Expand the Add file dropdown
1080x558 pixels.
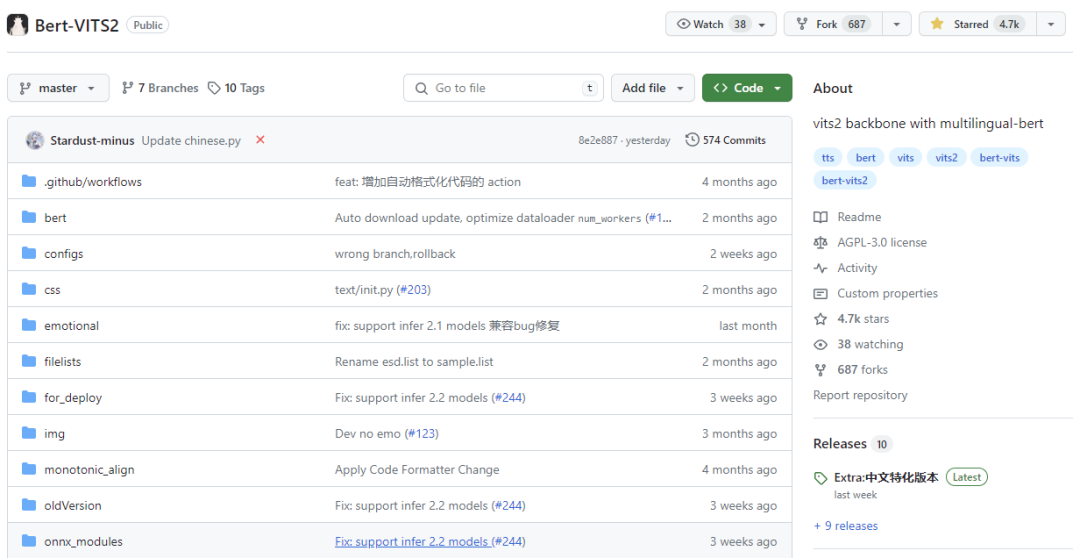[x=652, y=88]
